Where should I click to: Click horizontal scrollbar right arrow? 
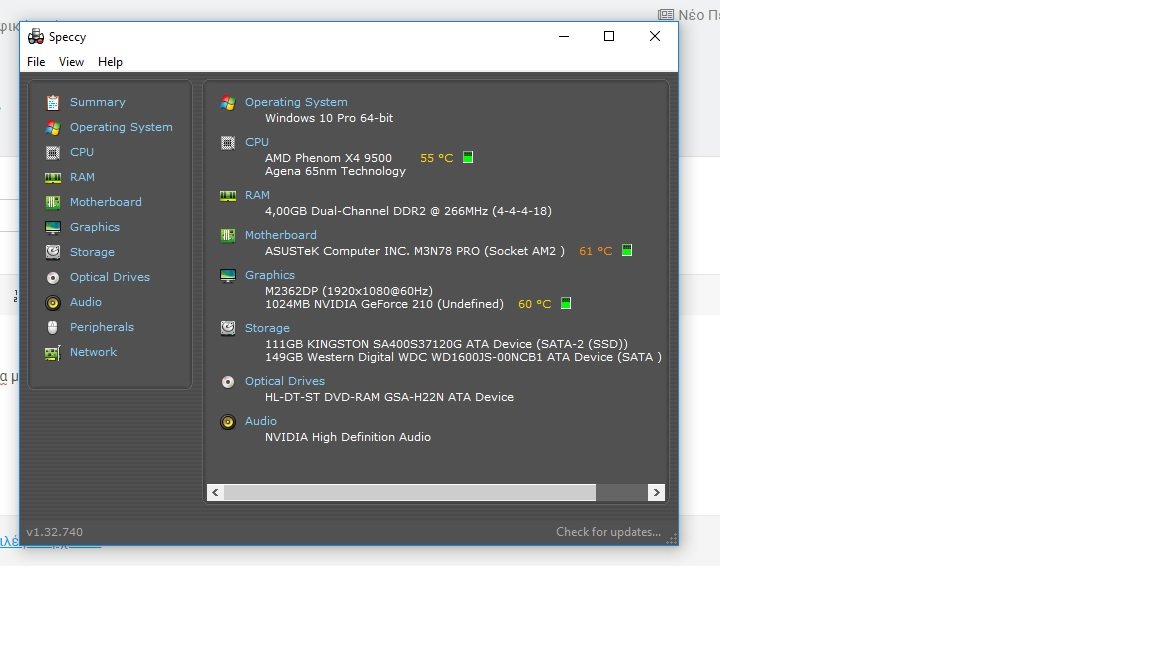coord(656,492)
